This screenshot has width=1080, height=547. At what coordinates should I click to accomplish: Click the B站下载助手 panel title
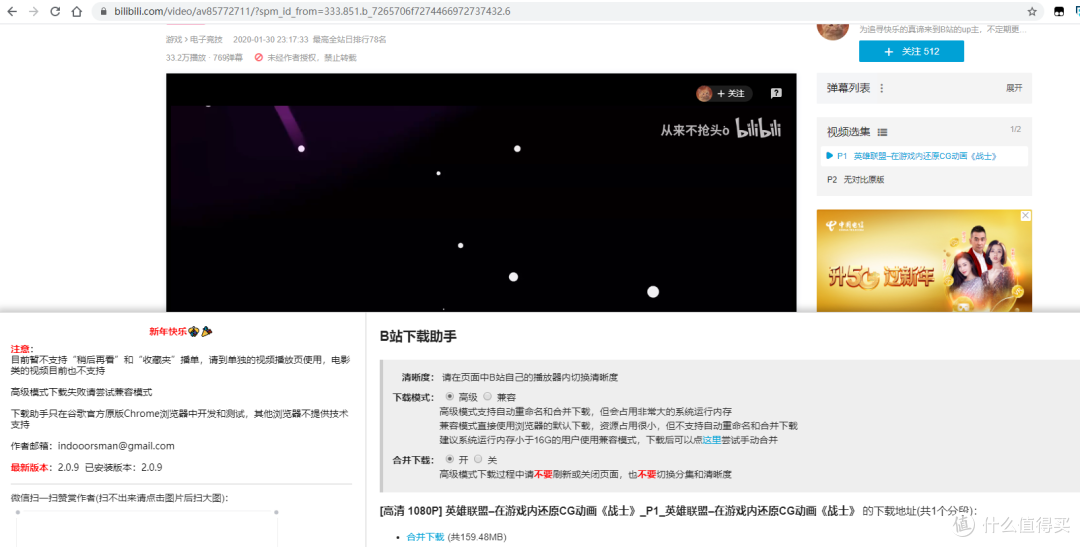point(418,336)
